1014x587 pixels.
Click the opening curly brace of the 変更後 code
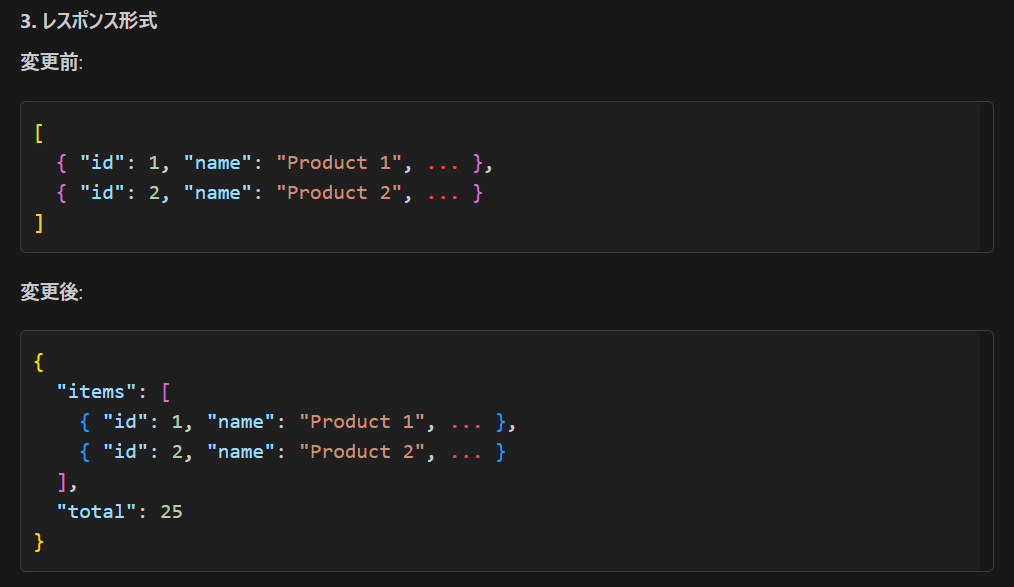[x=39, y=361]
